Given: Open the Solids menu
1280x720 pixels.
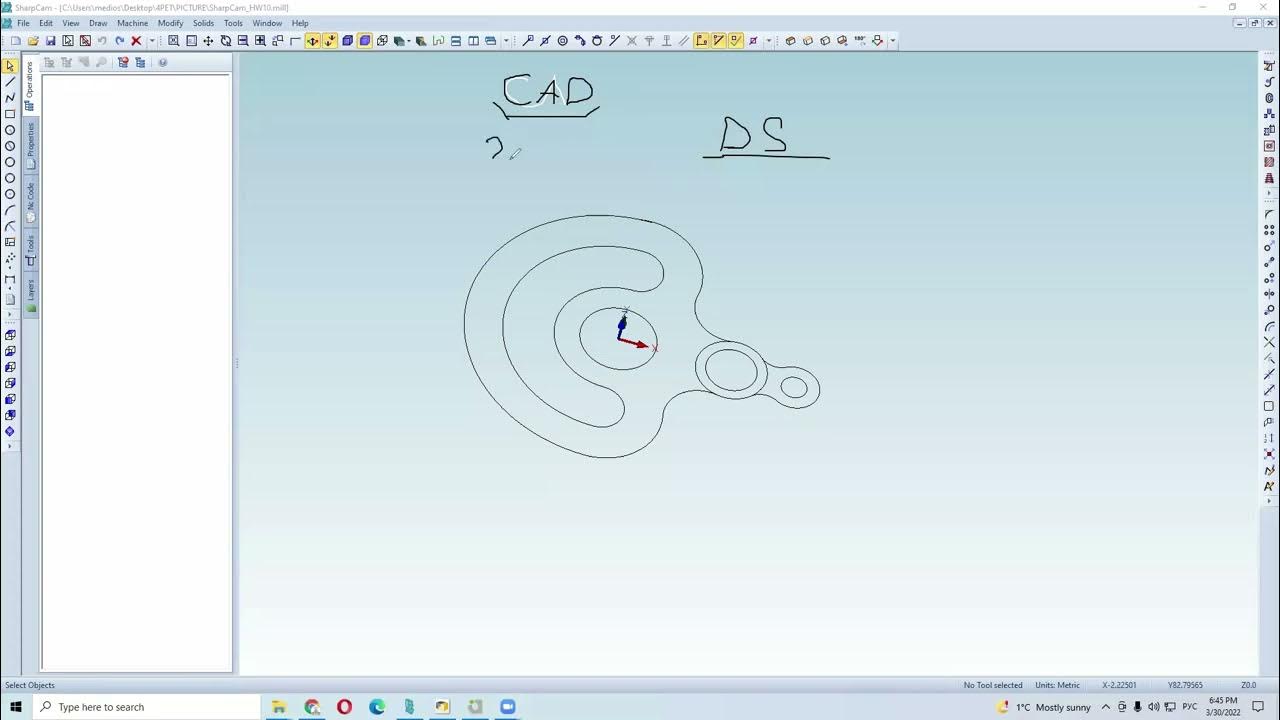Looking at the screenshot, I should 203,23.
